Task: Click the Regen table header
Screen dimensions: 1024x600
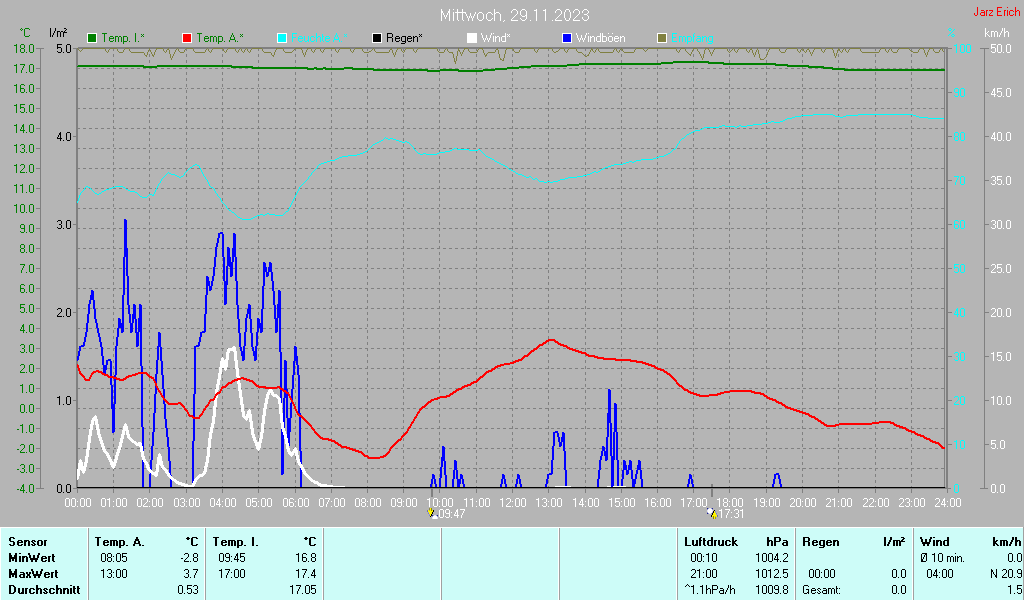Action: (x=820, y=542)
